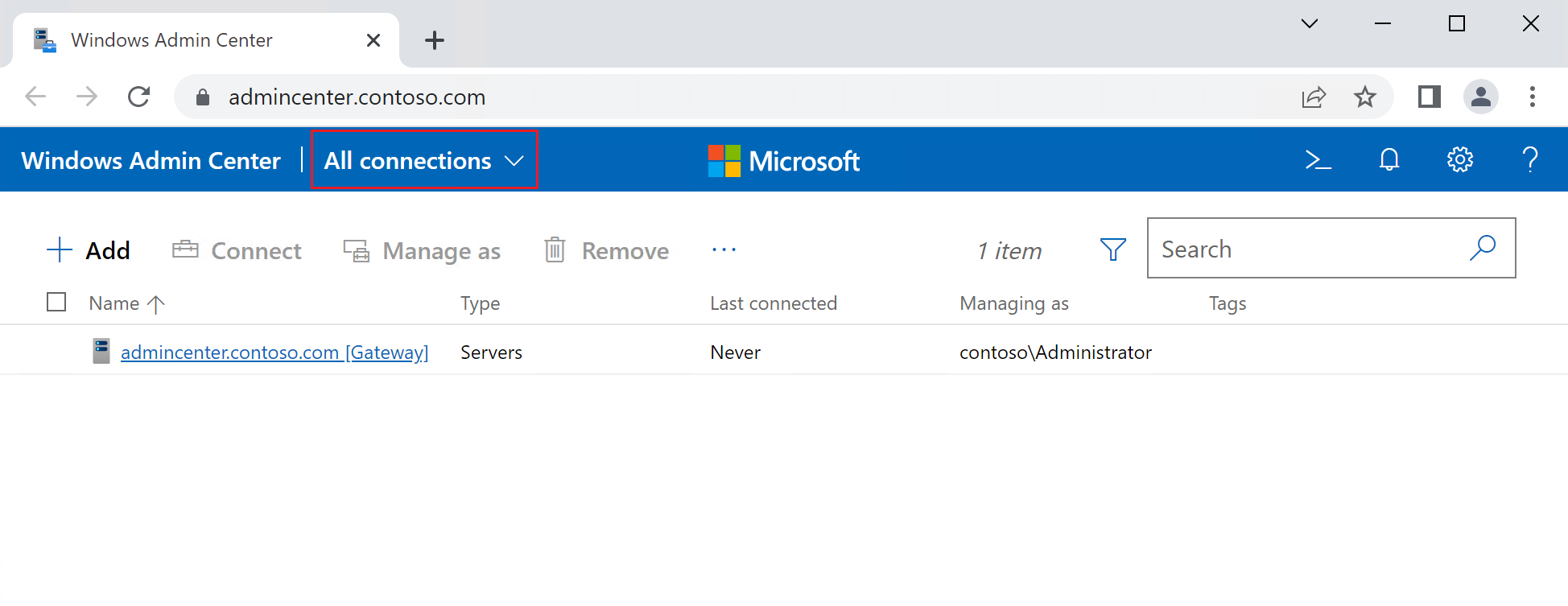Screen dimensions: 1568x606
Task: Go forward in browser history
Action: pyautogui.click(x=87, y=97)
